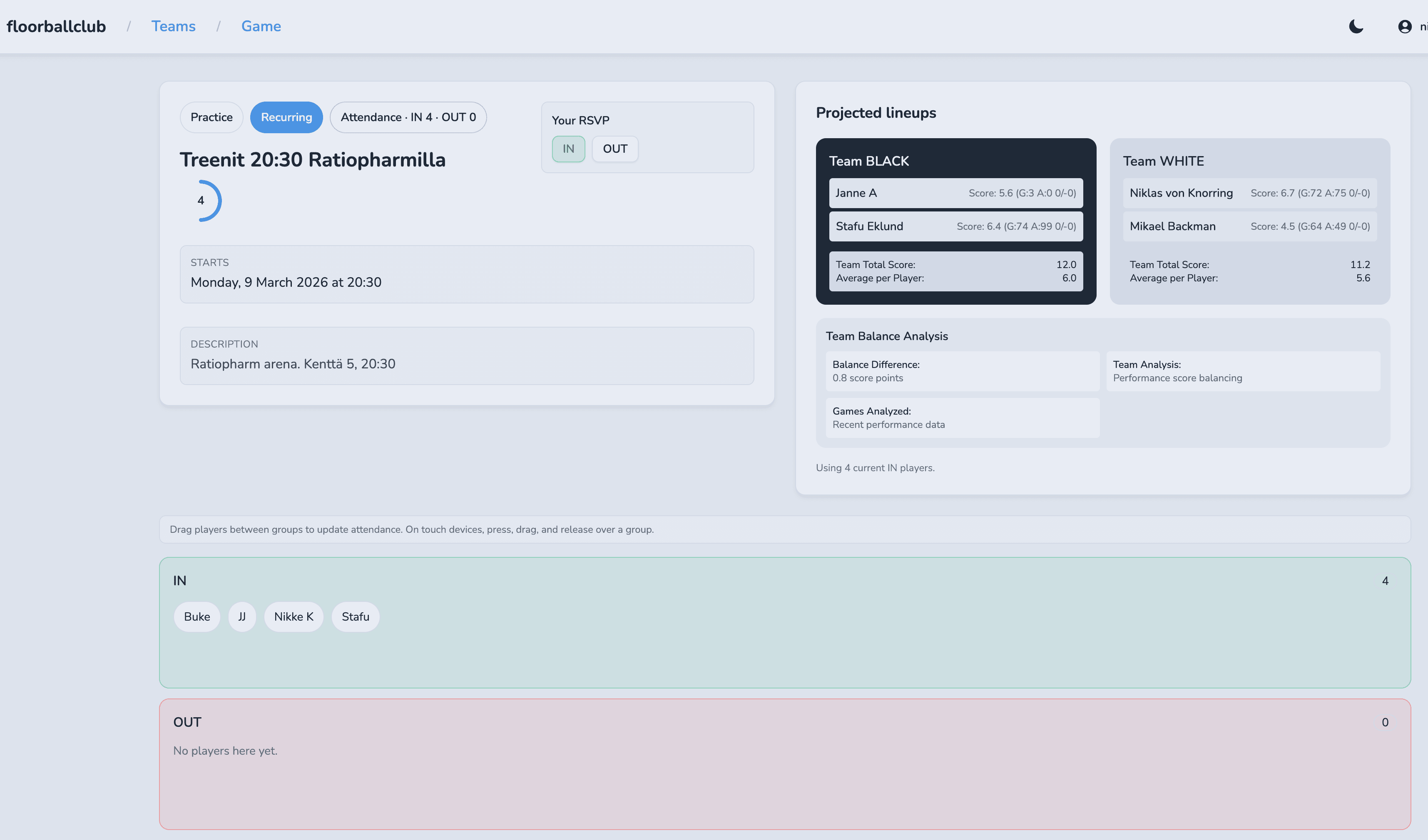
Task: Select the Buke player chip
Action: (197, 617)
